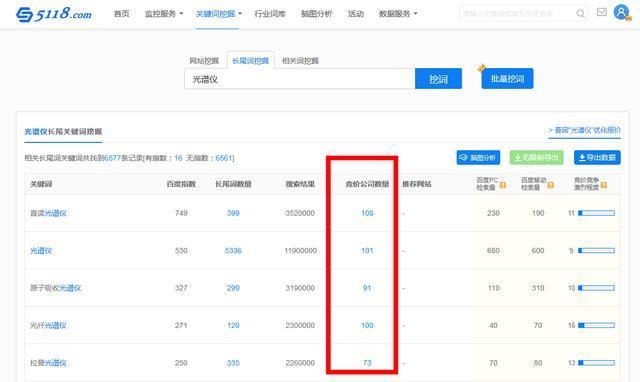The height and width of the screenshot is (382, 640).
Task: Click the 批量挖词 button
Action: tap(507, 79)
